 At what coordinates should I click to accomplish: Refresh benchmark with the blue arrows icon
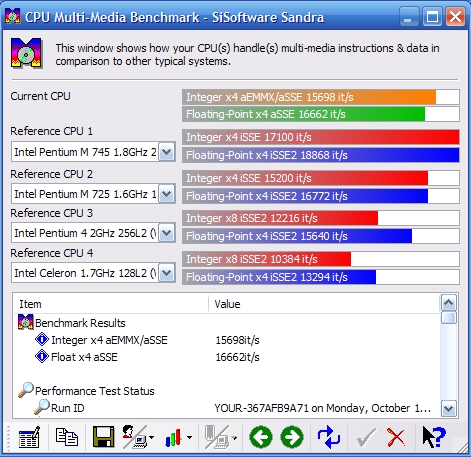[329, 437]
